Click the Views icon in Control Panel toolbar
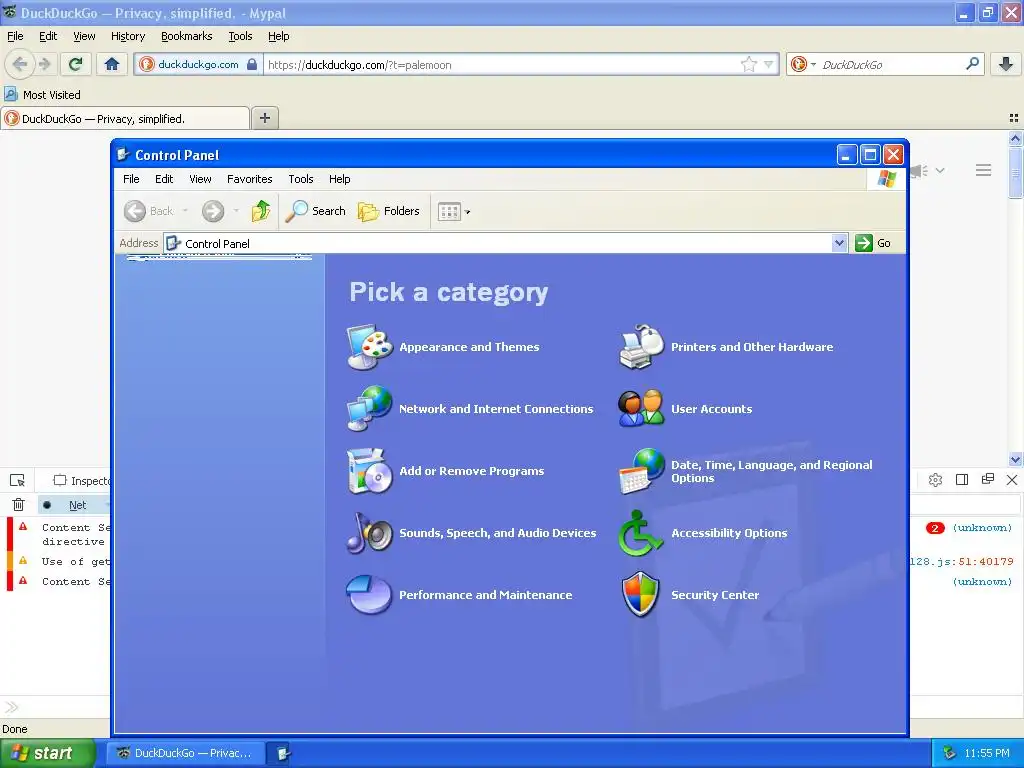 click(x=449, y=212)
